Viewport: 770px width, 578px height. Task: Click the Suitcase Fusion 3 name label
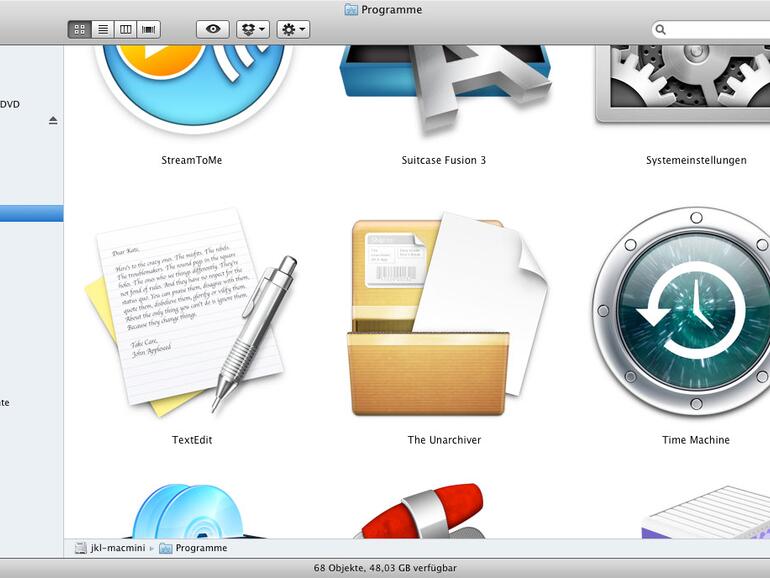(444, 160)
